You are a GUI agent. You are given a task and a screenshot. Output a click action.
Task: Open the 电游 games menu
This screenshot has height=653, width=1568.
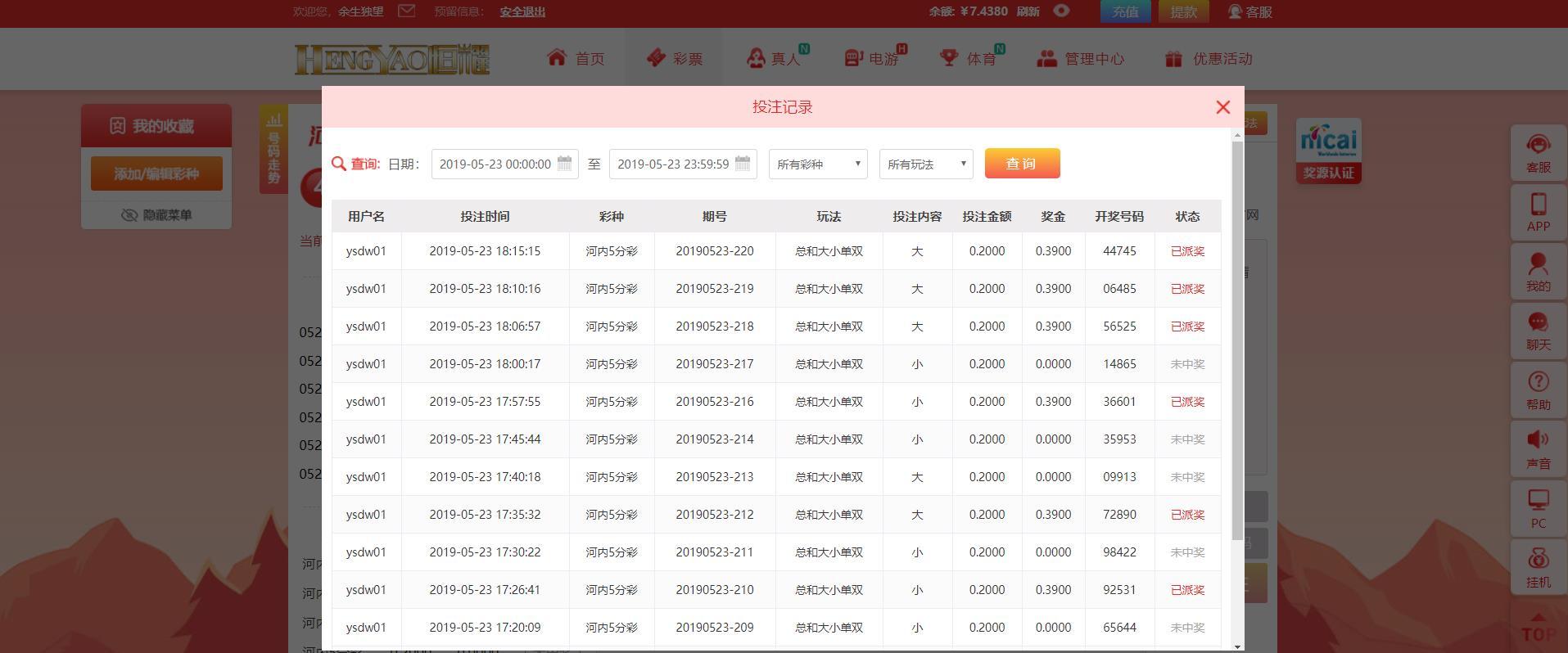(874, 58)
